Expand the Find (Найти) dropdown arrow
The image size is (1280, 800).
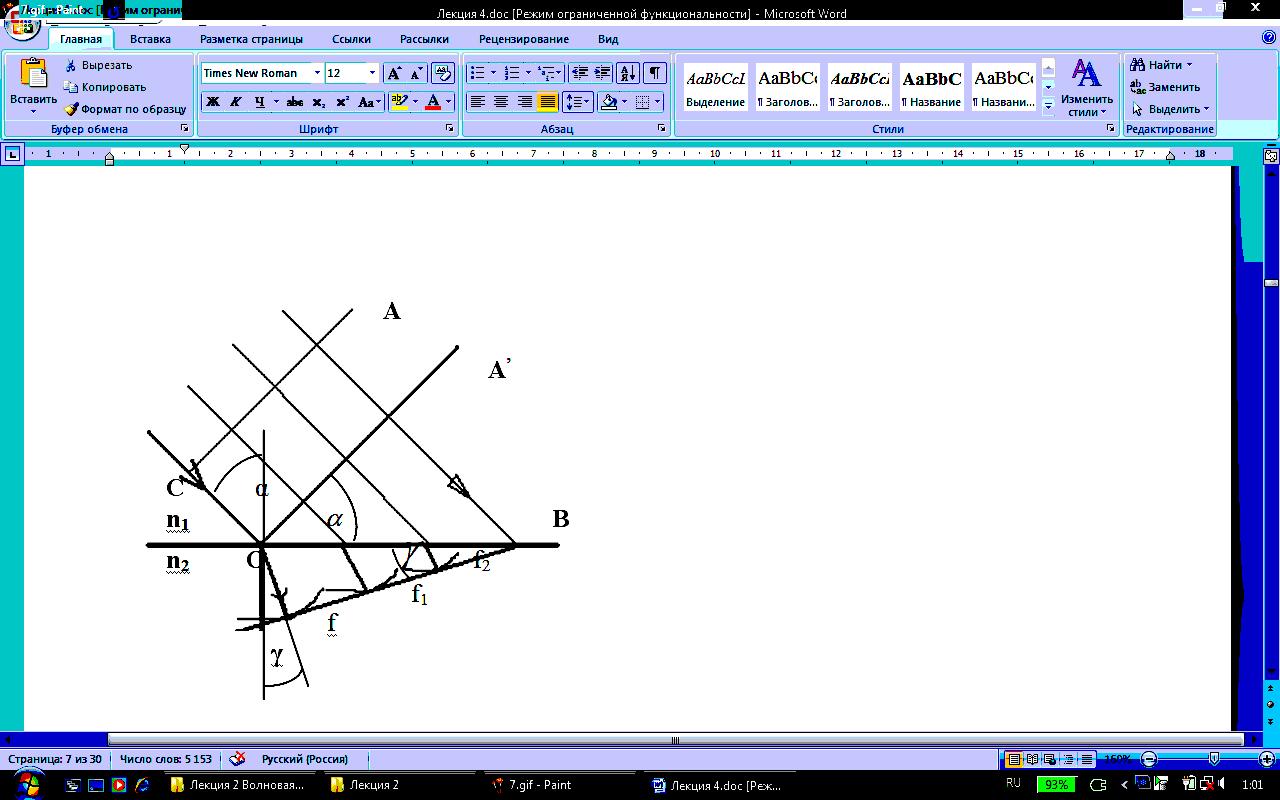click(1189, 65)
